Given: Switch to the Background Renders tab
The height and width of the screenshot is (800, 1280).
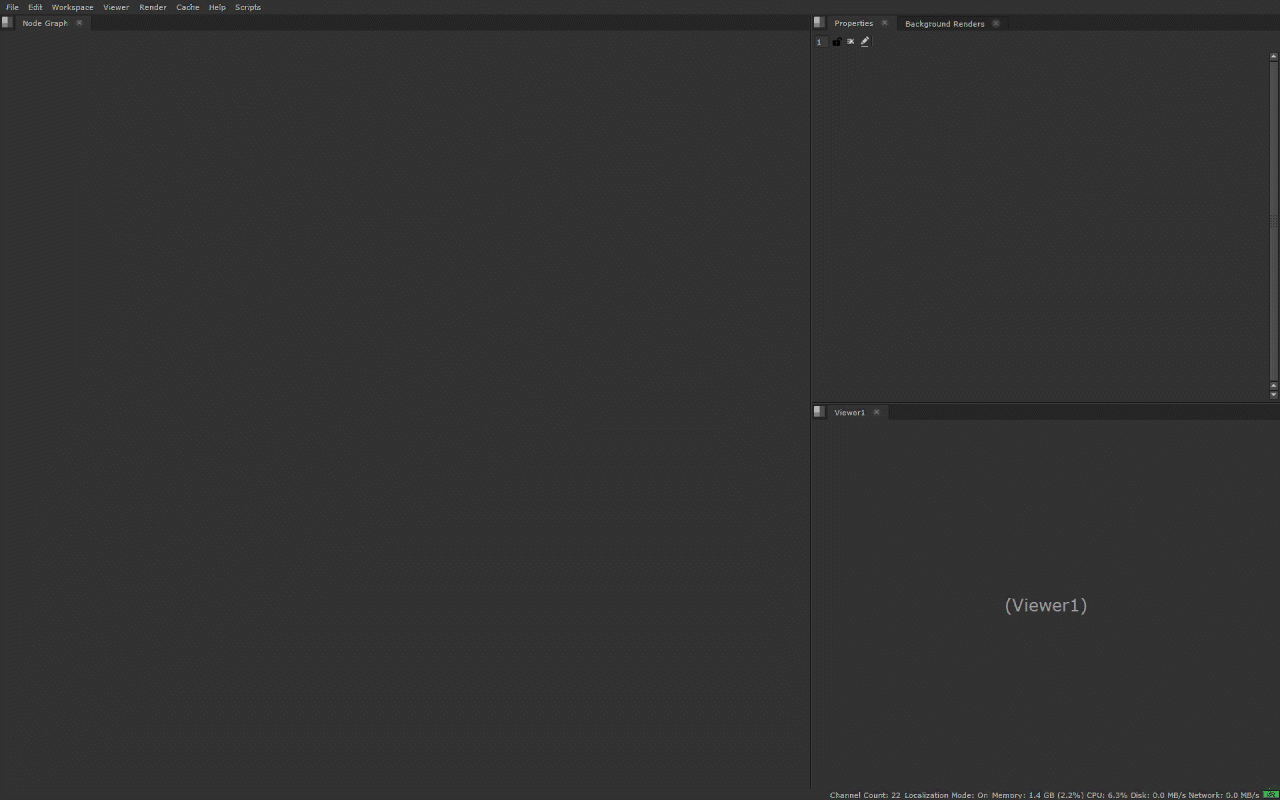Looking at the screenshot, I should tap(943, 23).
